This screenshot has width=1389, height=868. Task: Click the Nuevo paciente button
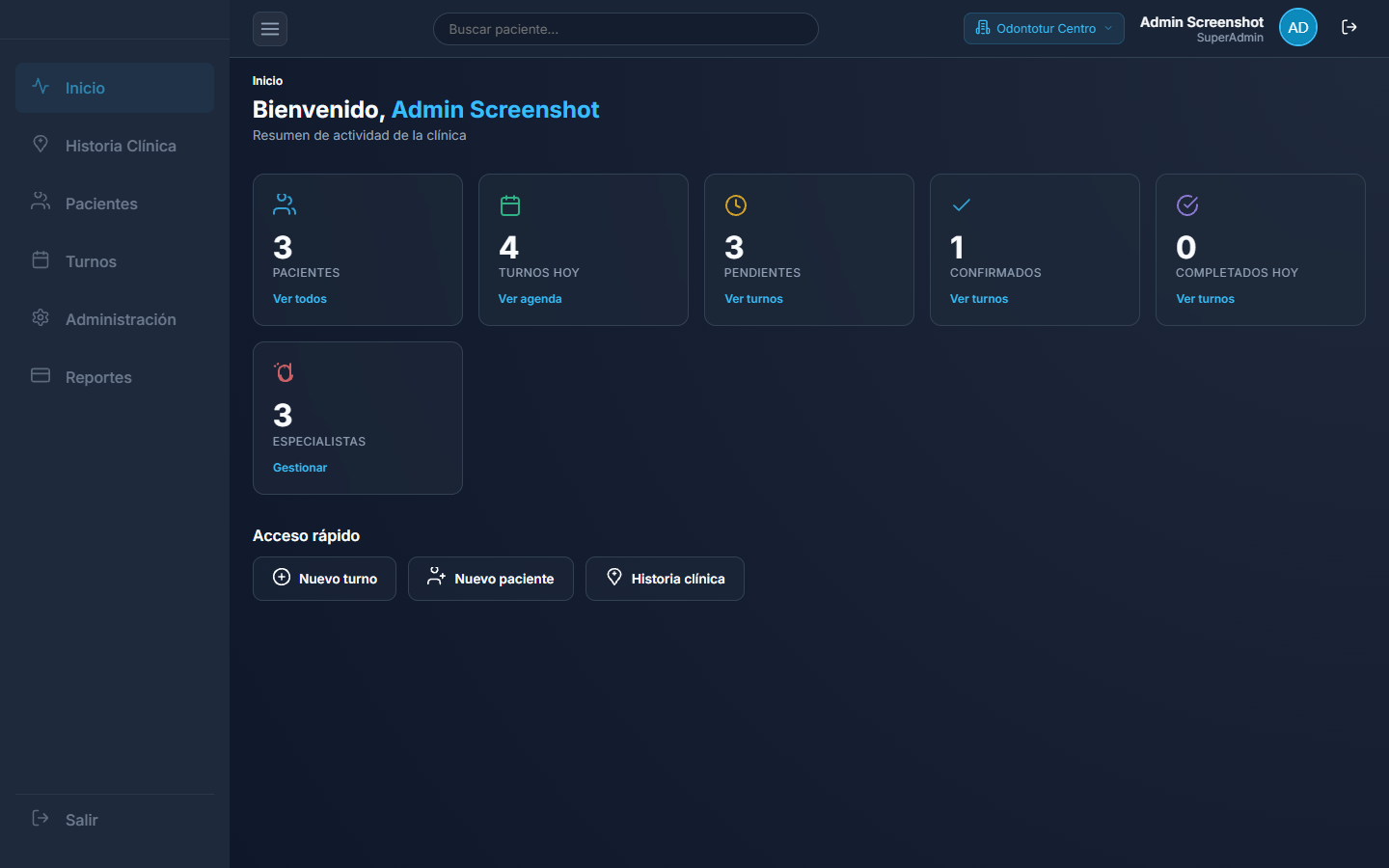(491, 579)
